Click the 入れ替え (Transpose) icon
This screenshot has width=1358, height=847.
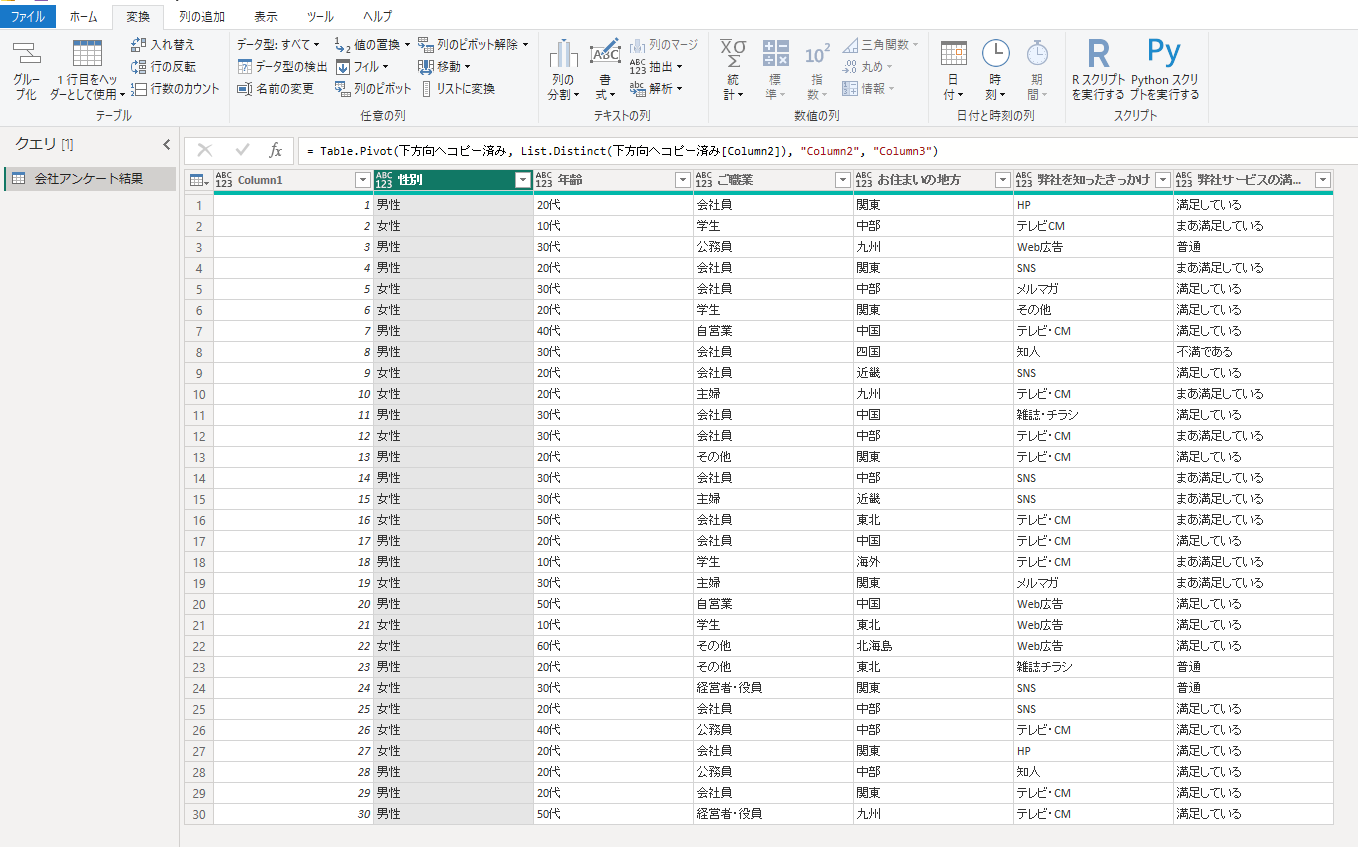(x=138, y=45)
